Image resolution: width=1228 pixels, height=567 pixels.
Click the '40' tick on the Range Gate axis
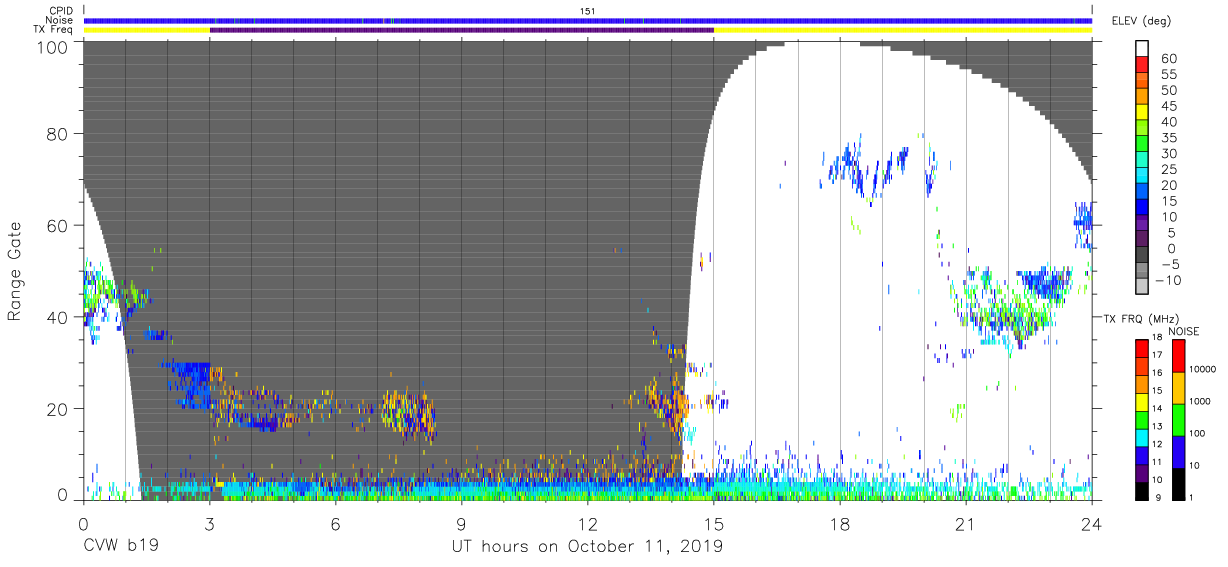point(57,317)
